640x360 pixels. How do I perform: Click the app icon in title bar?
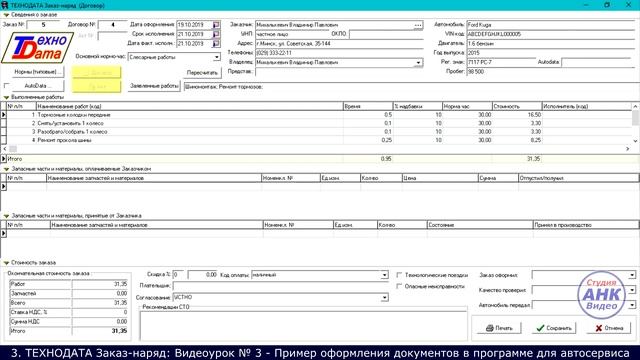point(4,5)
